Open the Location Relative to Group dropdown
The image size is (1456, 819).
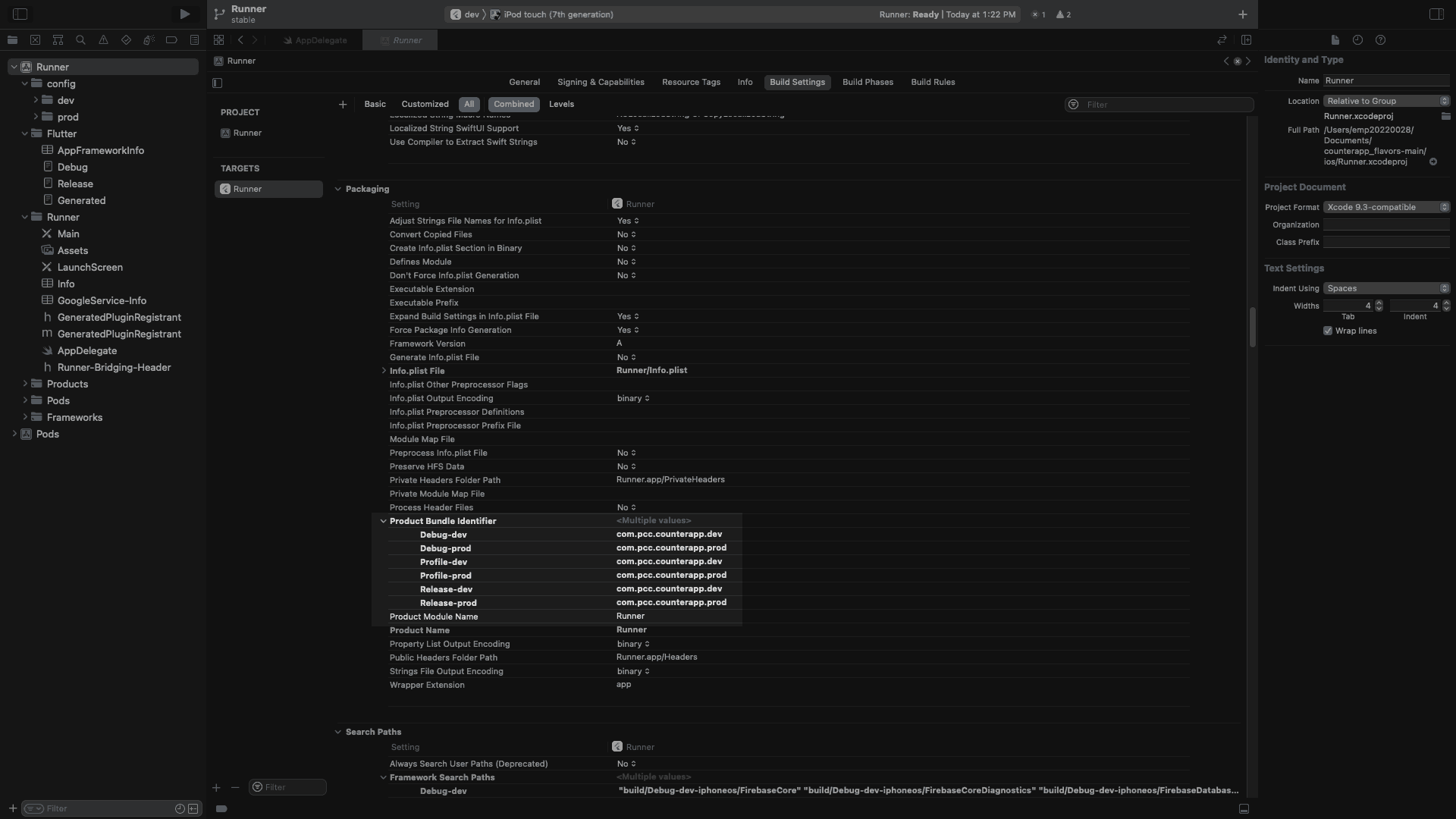pyautogui.click(x=1386, y=101)
